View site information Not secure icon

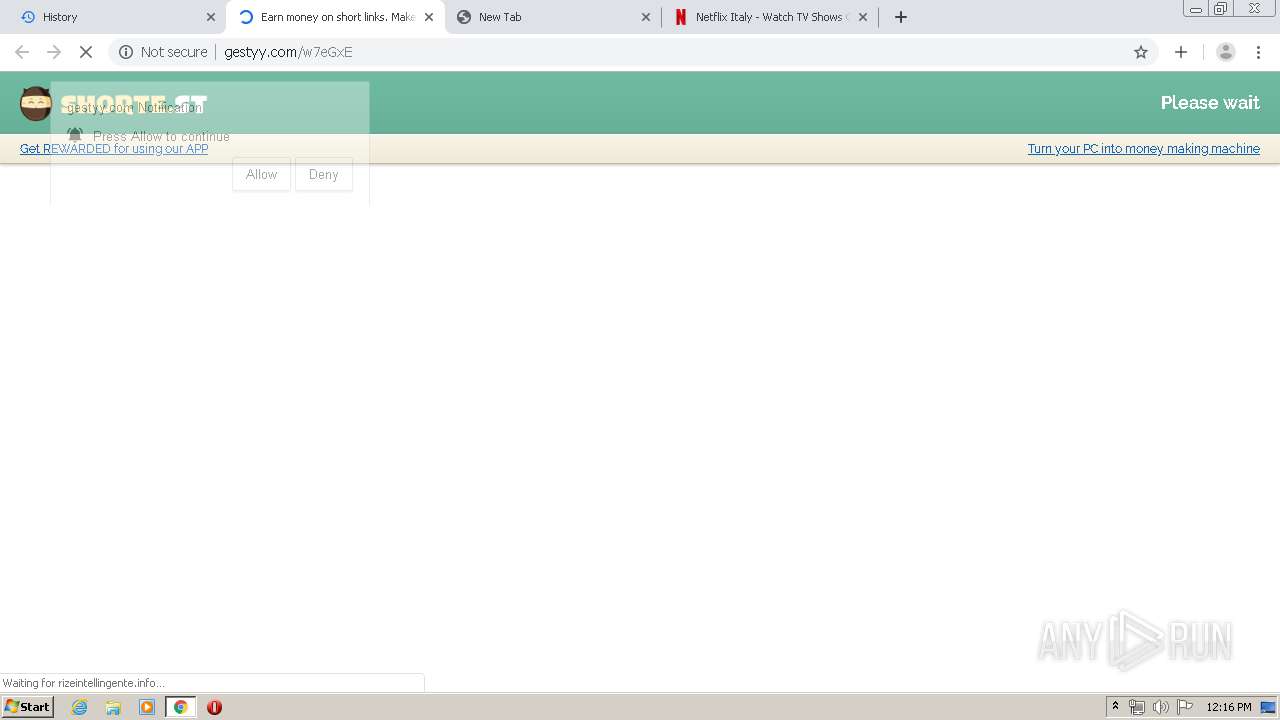126,52
